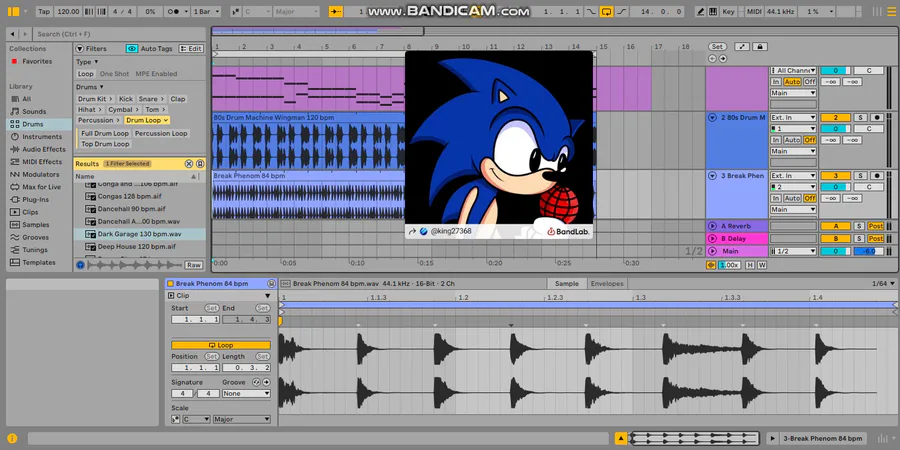Adjust the Main track volume -6.0 slider
Viewport: 900px width, 450px height.
tap(868, 251)
